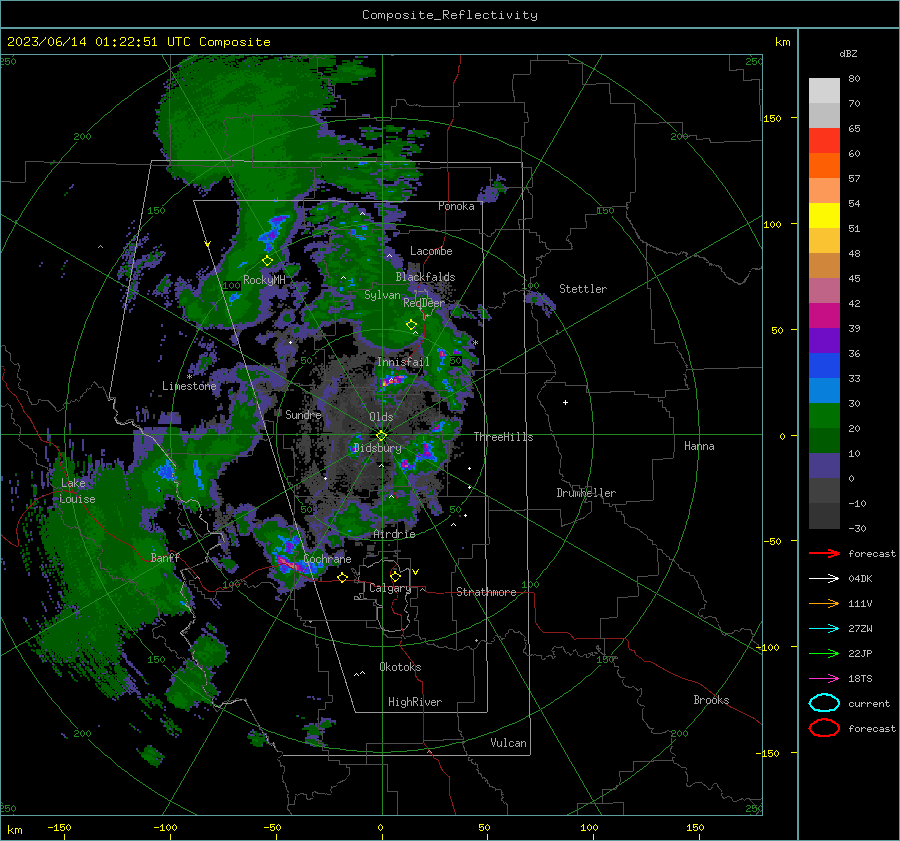Click the Strathmore map label
Viewport: 900px width, 841px height.
[x=486, y=592]
